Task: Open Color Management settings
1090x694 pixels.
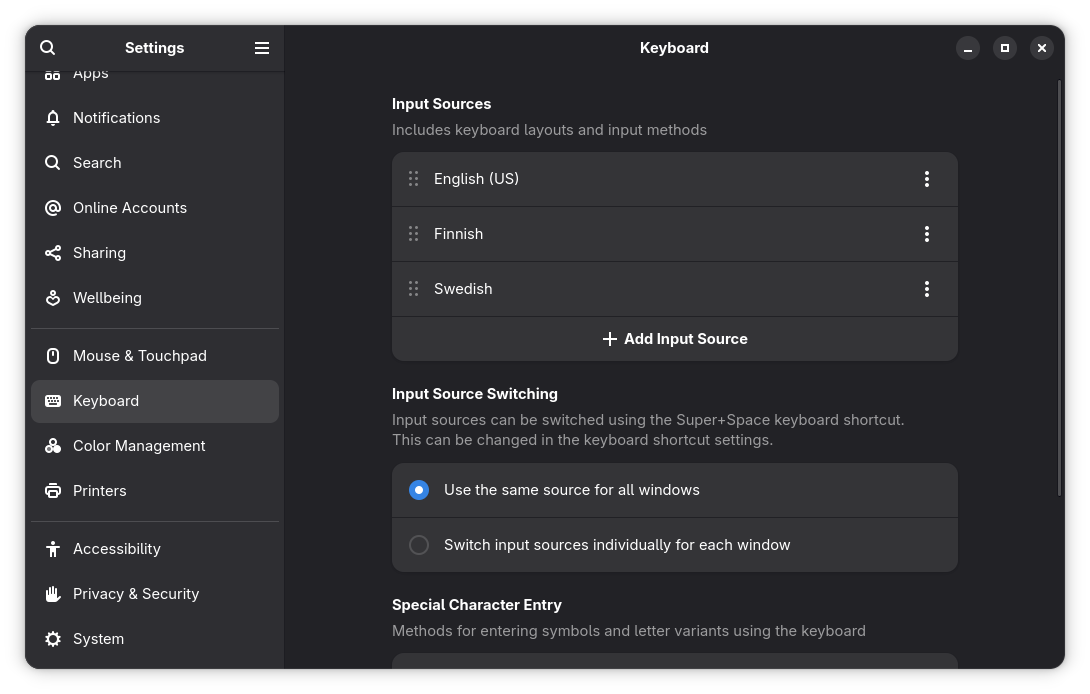Action: click(x=155, y=446)
